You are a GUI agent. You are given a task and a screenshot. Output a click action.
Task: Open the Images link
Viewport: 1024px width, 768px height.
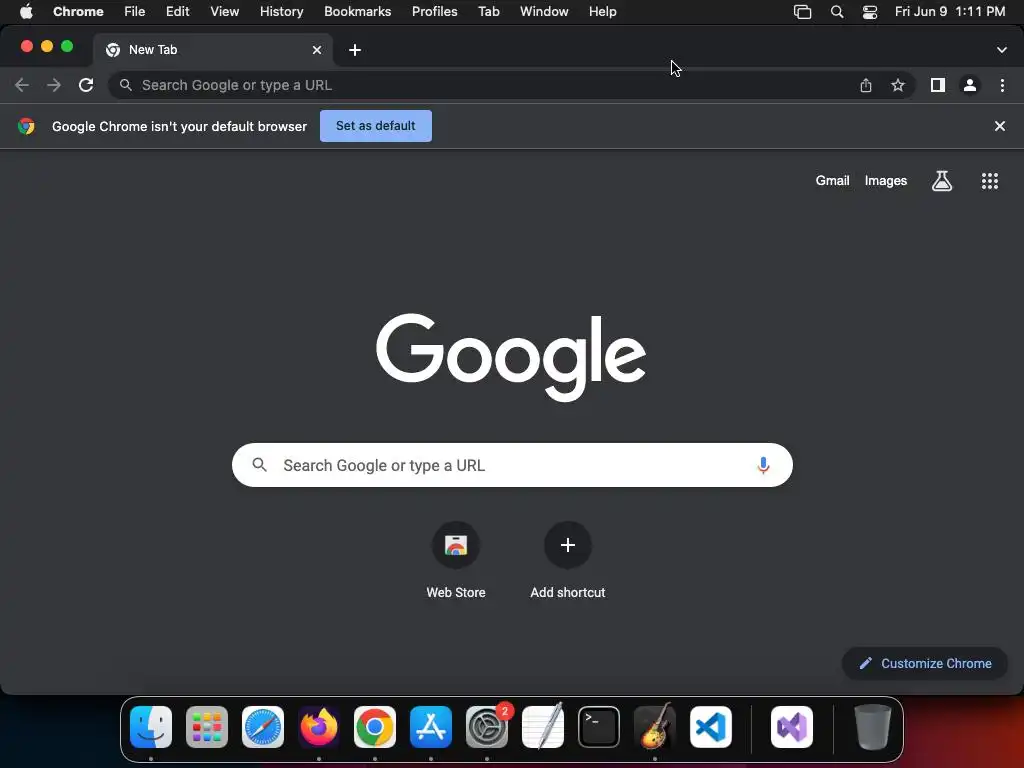886,181
